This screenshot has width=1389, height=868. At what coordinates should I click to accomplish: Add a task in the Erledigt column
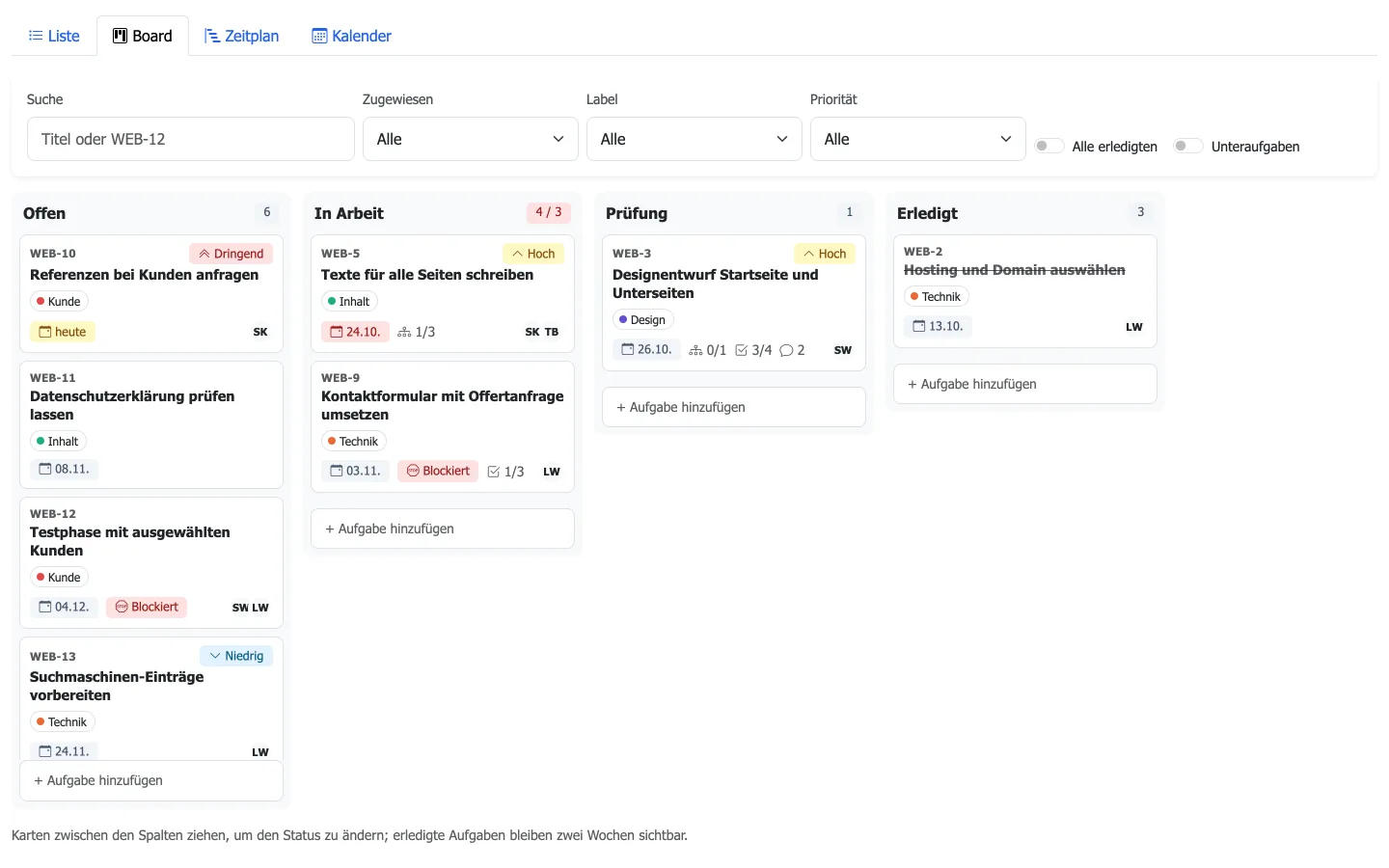(1025, 384)
